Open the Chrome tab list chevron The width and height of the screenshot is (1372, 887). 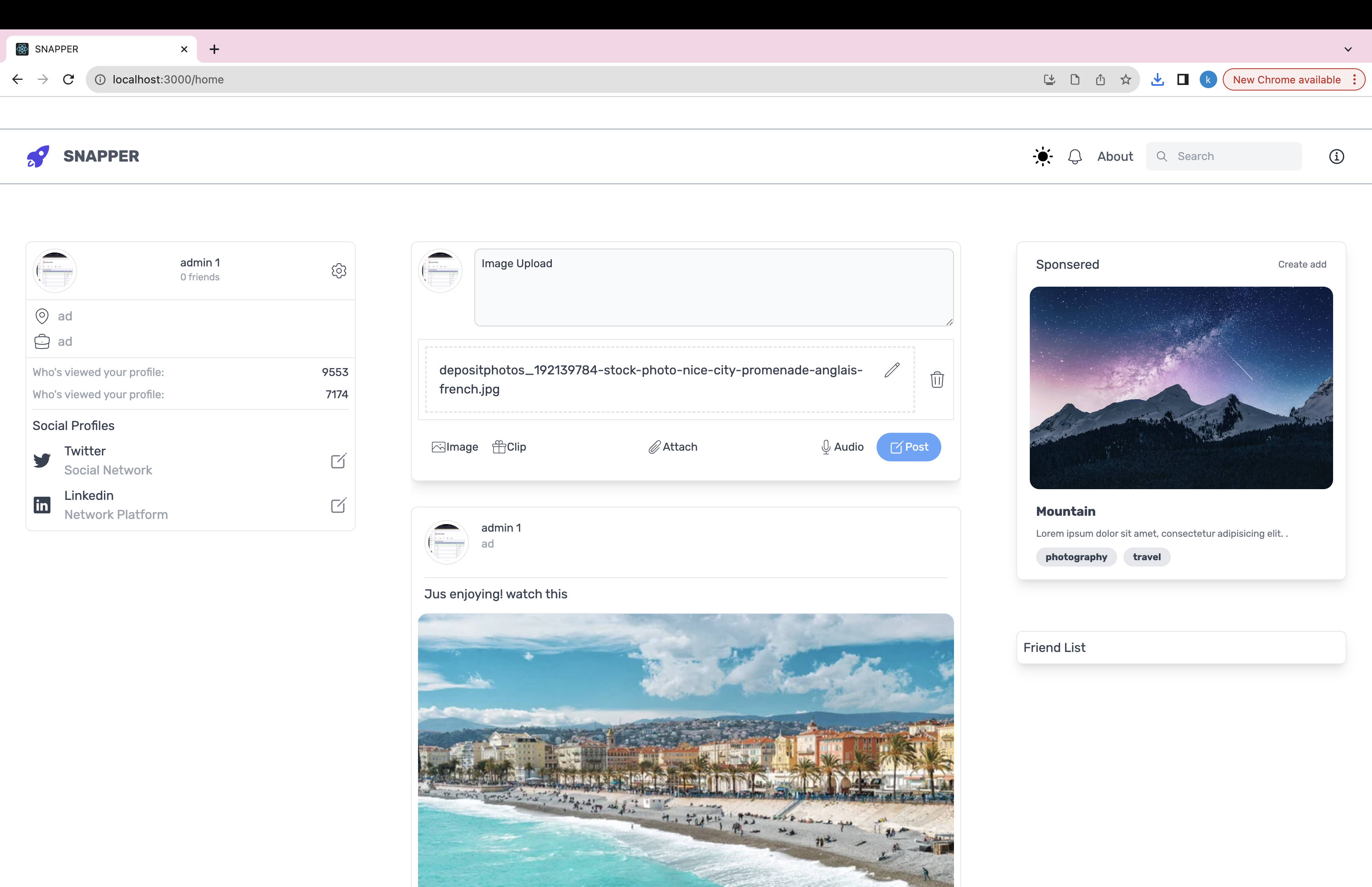pos(1347,49)
